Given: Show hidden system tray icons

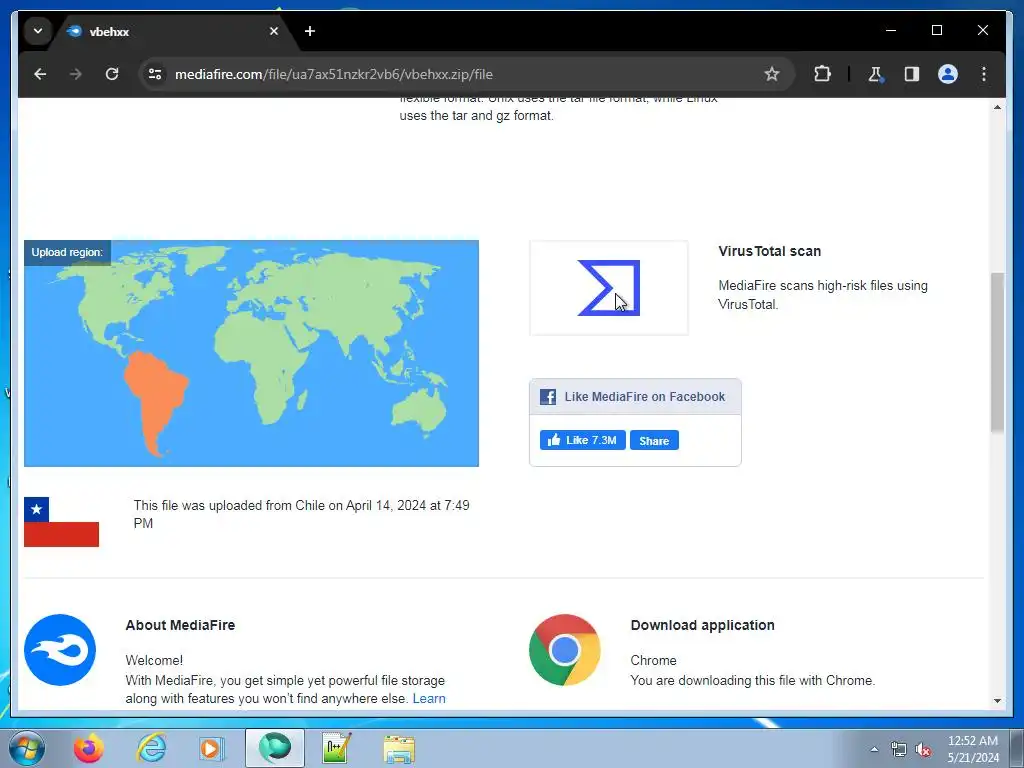Looking at the screenshot, I should pos(874,749).
